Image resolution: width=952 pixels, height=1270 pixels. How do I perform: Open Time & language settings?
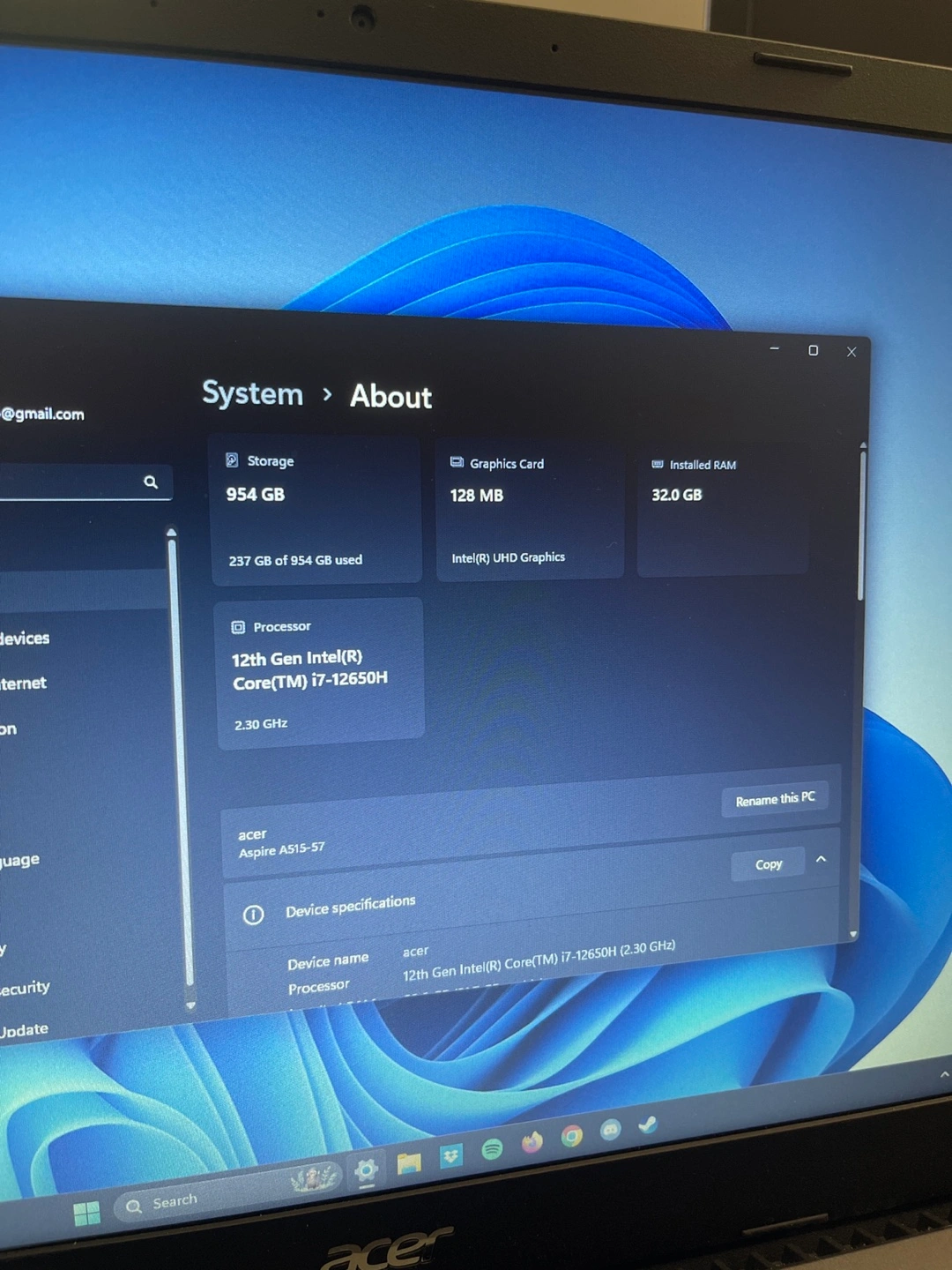point(19,860)
